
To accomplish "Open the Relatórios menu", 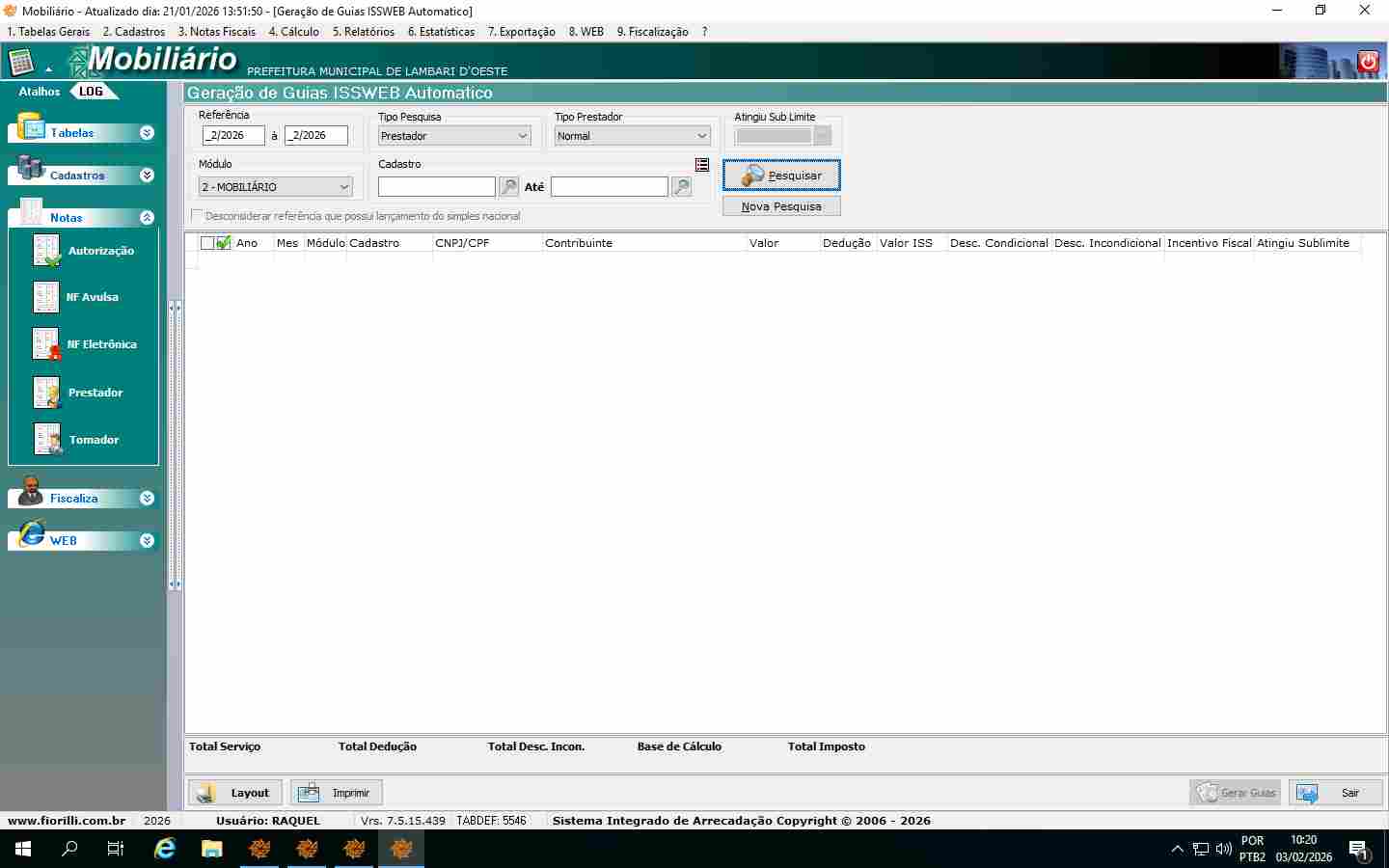I will (364, 32).
